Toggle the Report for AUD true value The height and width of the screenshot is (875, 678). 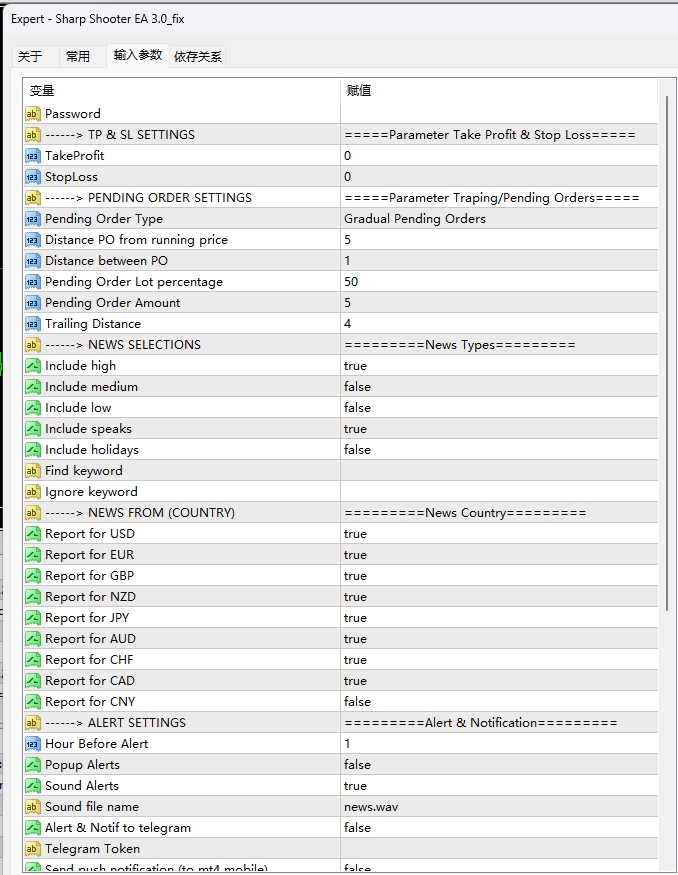[x=499, y=639]
